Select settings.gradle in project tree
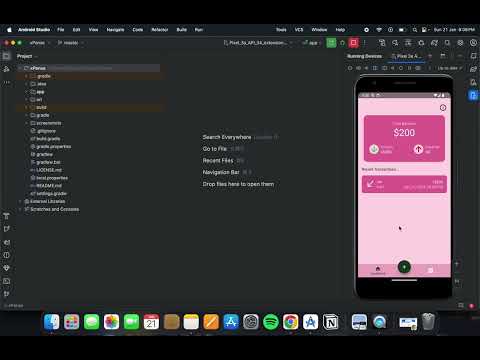Image resolution: width=480 pixels, height=360 pixels. [49, 193]
